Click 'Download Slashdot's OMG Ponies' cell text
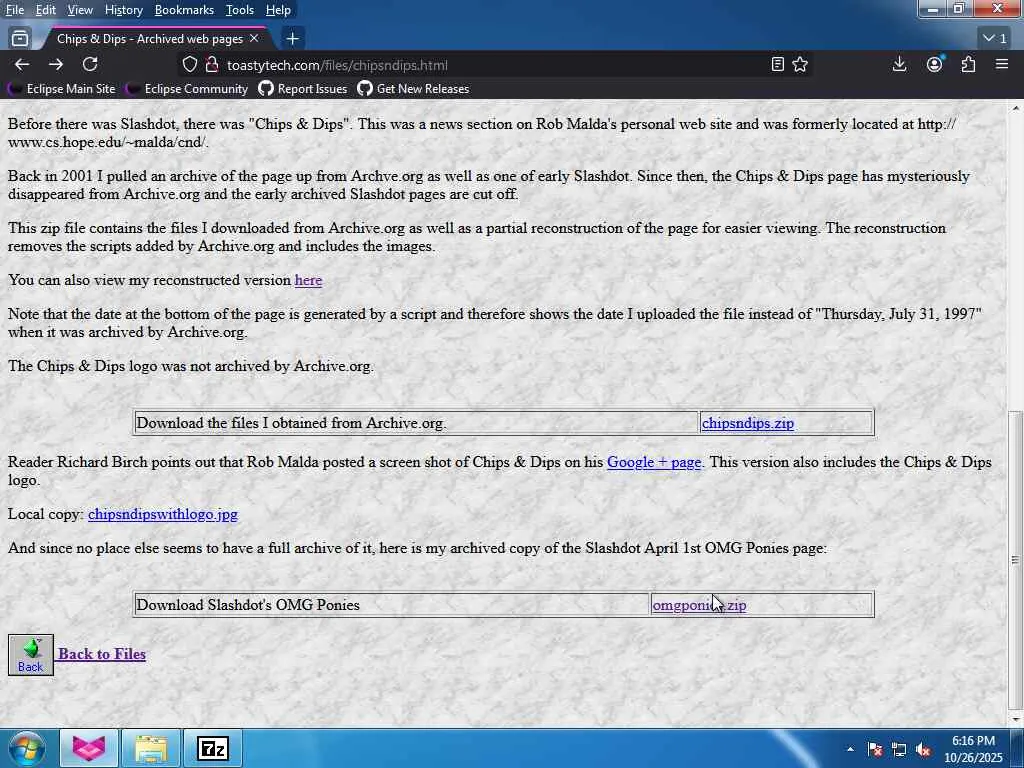 (248, 605)
